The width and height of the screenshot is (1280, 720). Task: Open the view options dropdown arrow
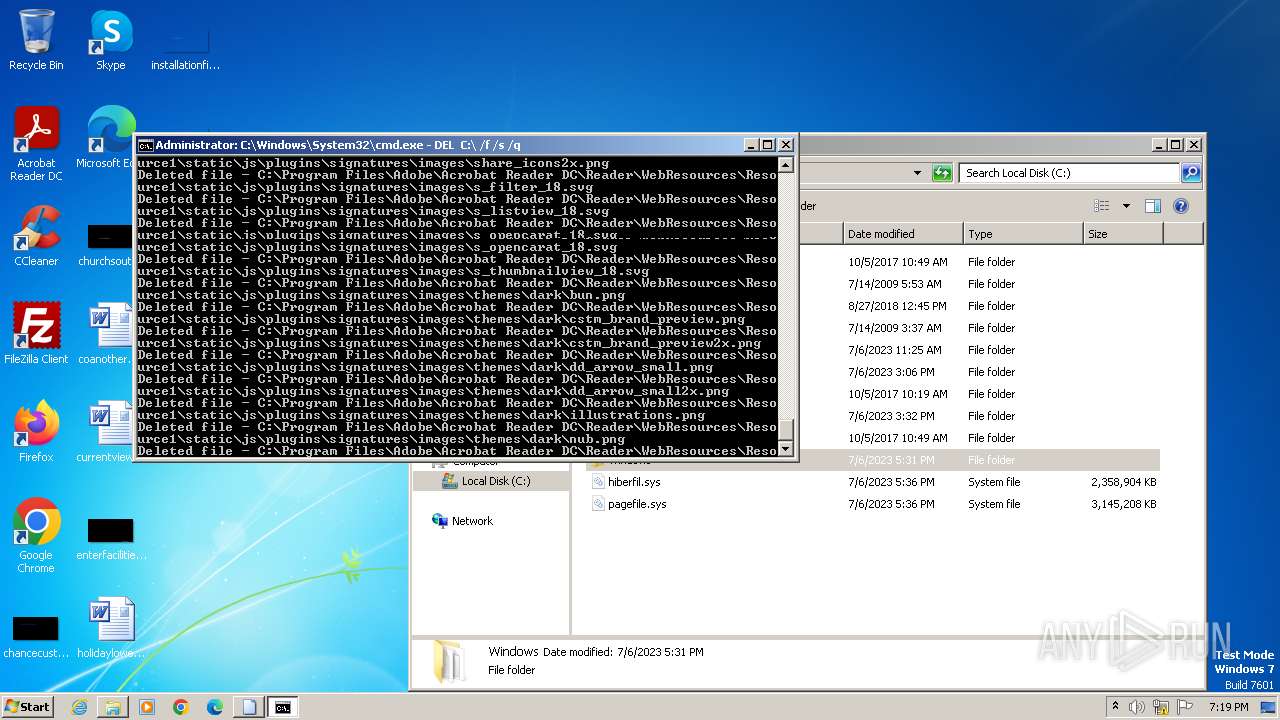(x=1126, y=206)
